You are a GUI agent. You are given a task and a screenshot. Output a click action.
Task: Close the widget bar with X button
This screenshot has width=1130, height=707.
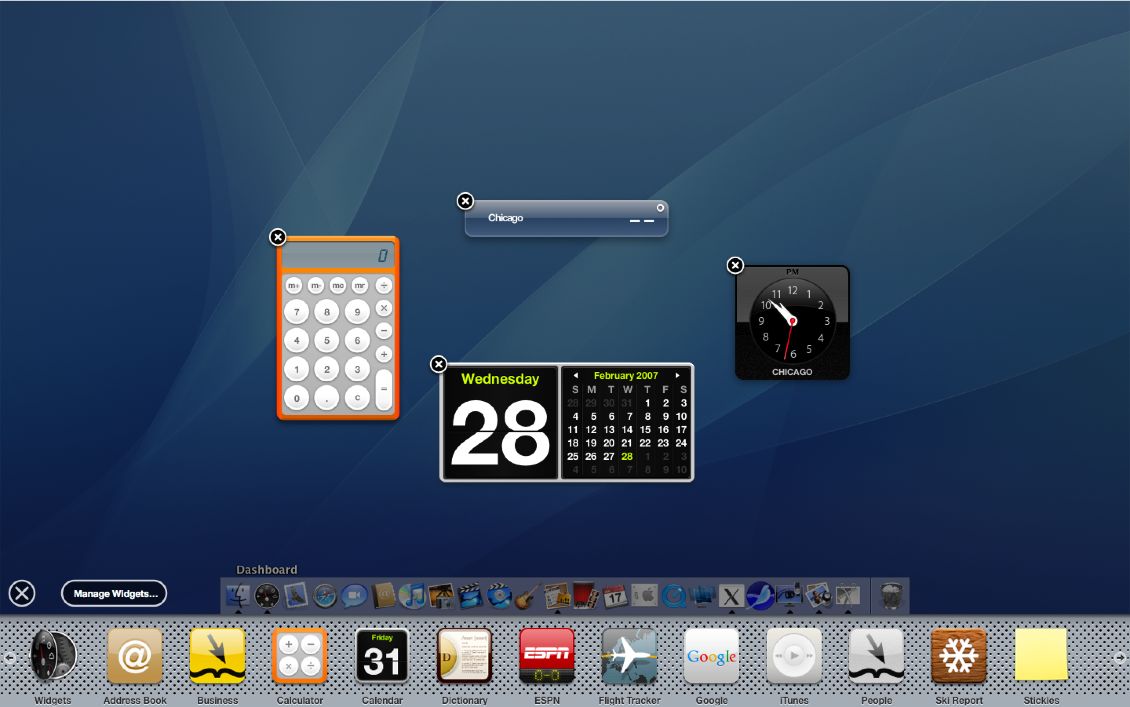tap(22, 593)
